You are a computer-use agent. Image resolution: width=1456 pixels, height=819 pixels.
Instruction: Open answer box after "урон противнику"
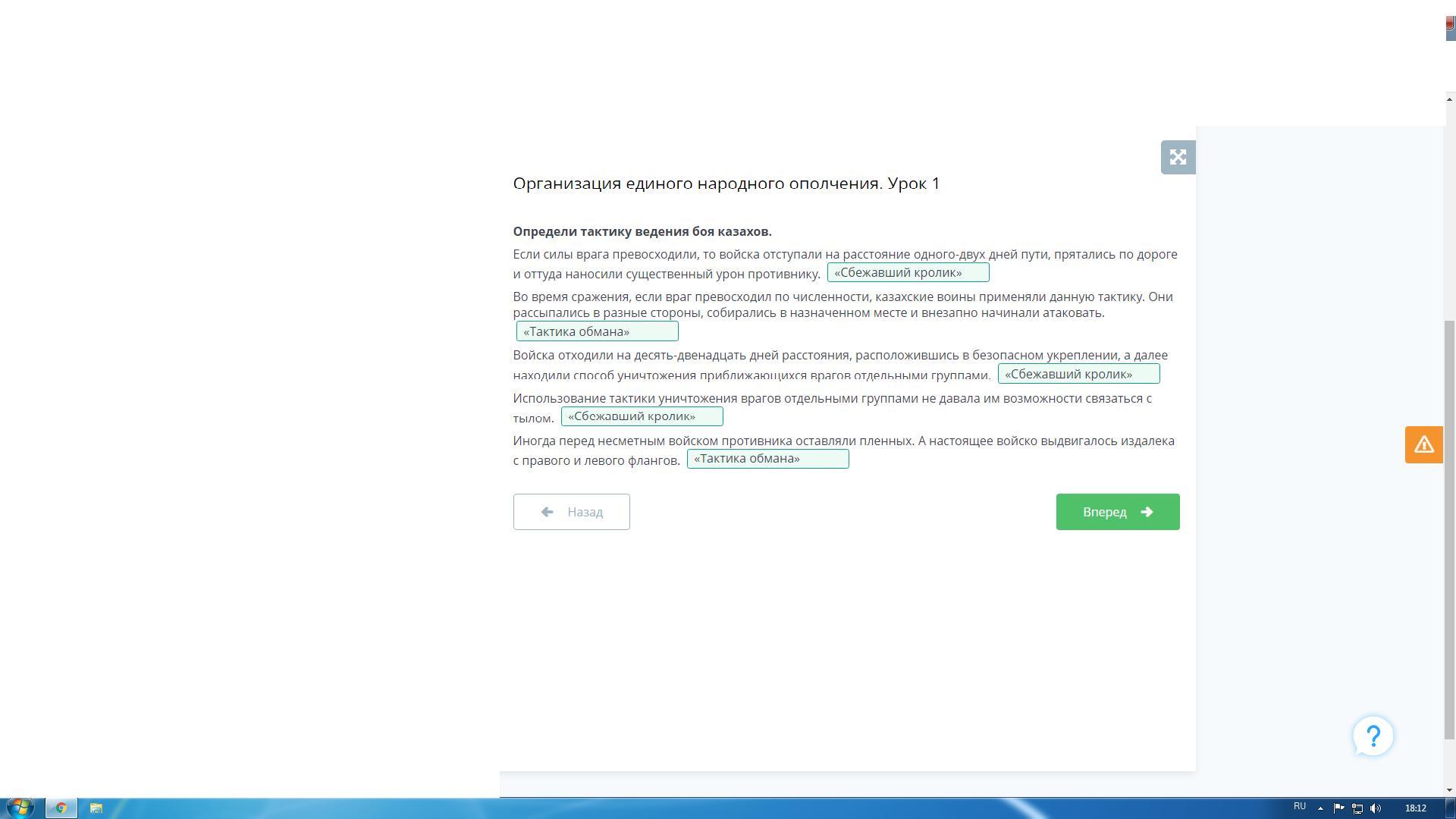(908, 273)
